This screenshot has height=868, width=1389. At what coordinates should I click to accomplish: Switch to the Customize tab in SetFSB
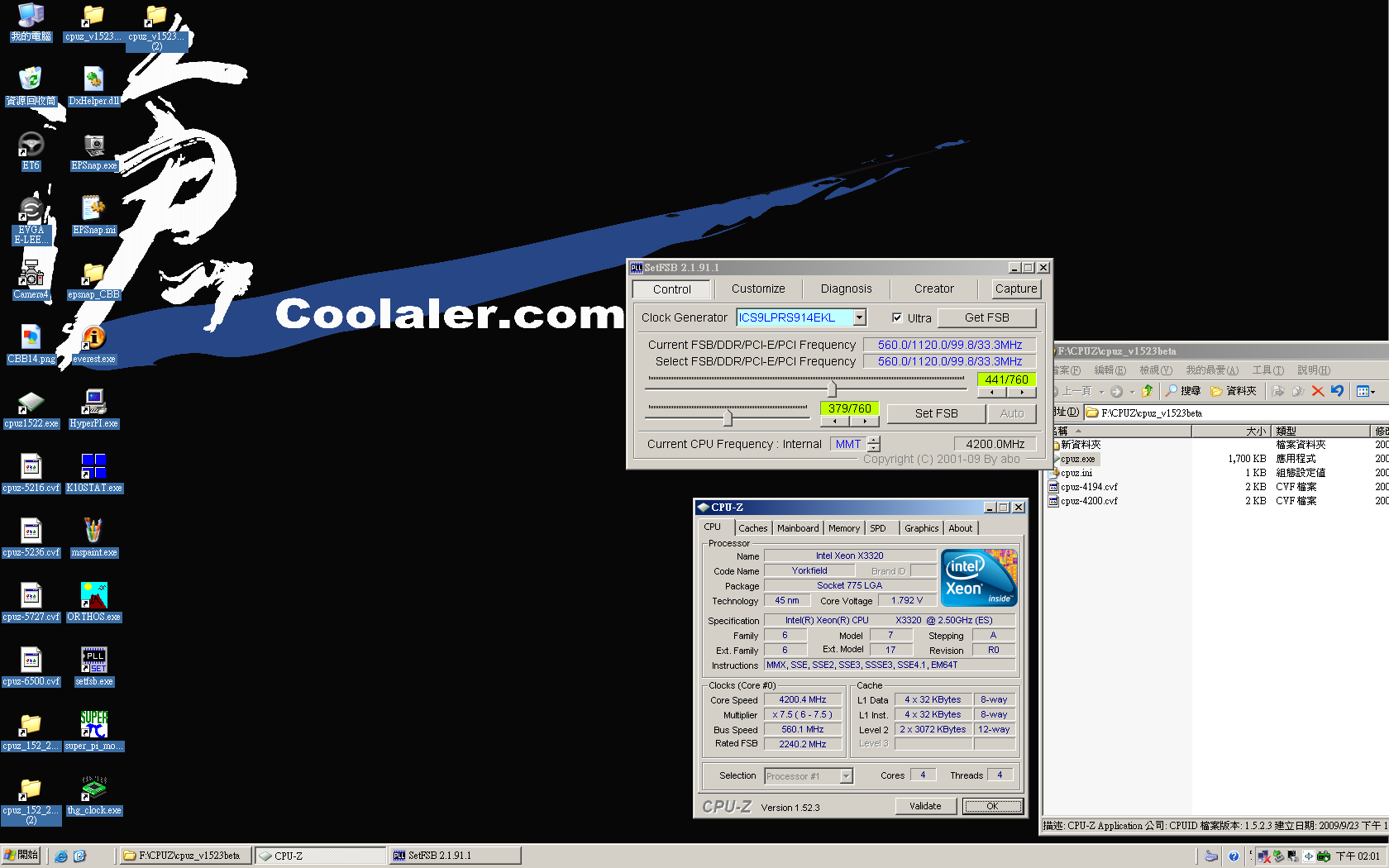pyautogui.click(x=758, y=289)
